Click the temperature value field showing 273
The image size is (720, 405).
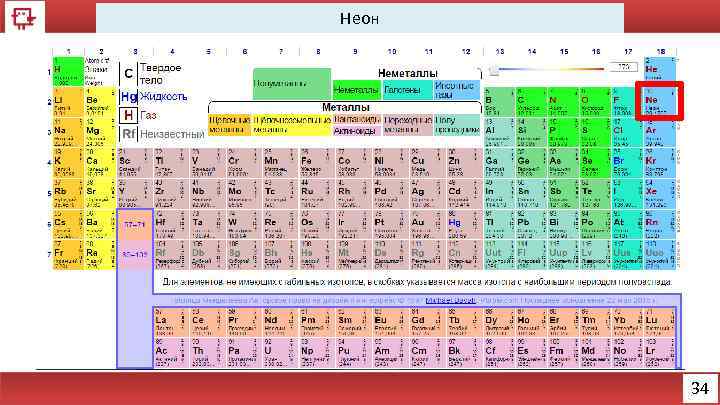point(624,68)
